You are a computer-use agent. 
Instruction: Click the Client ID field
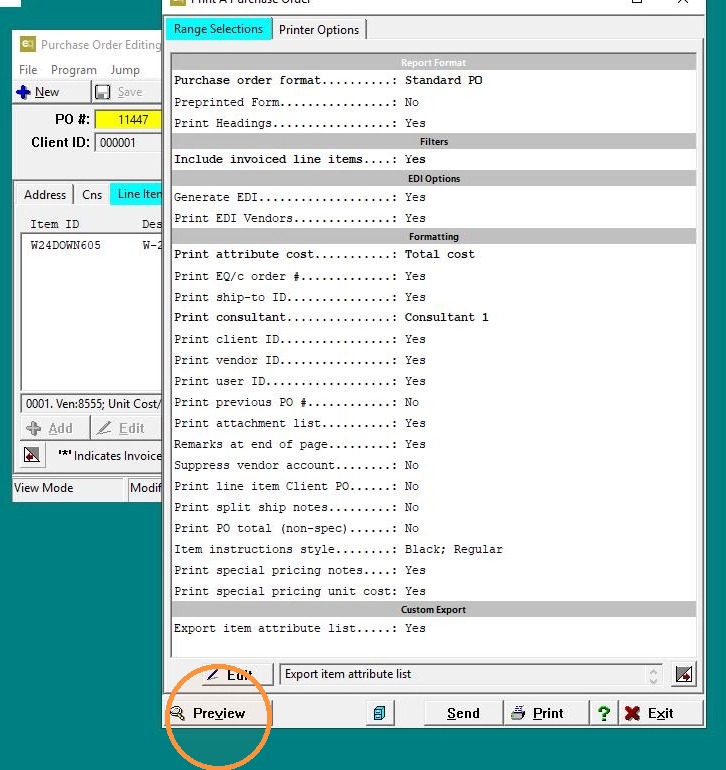[x=128, y=143]
